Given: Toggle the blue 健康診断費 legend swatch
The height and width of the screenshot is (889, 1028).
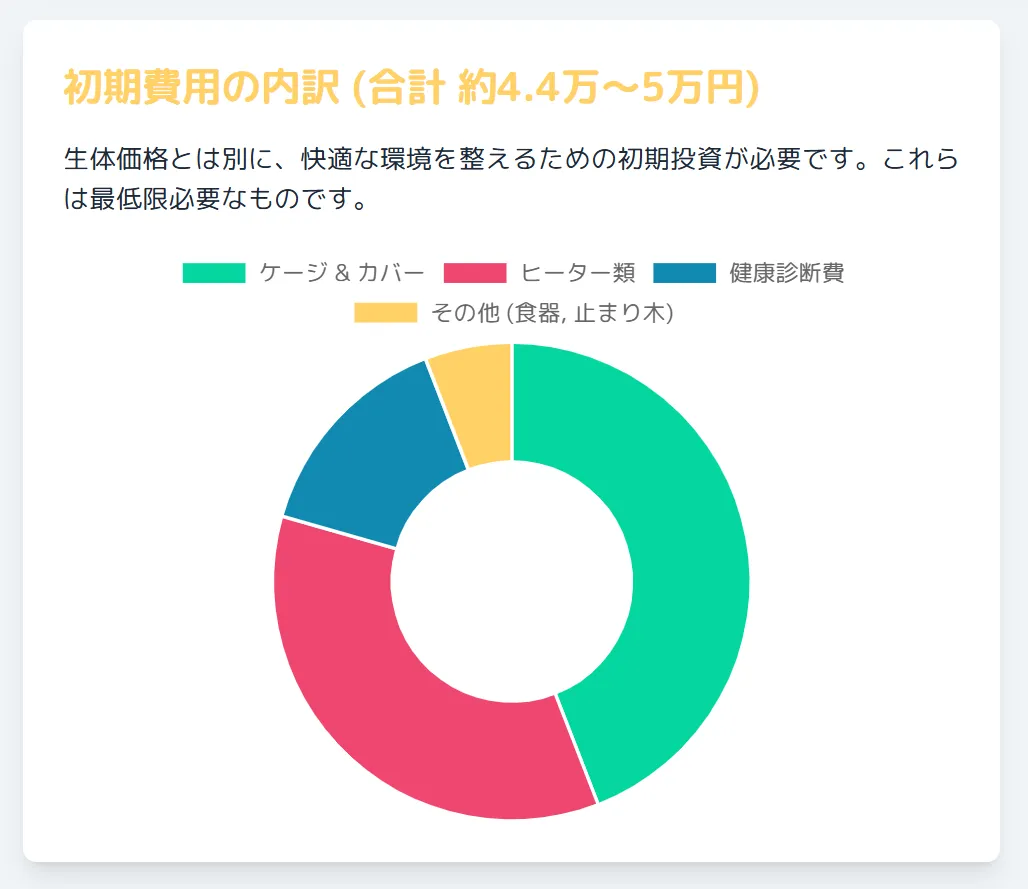Looking at the screenshot, I should [684, 273].
